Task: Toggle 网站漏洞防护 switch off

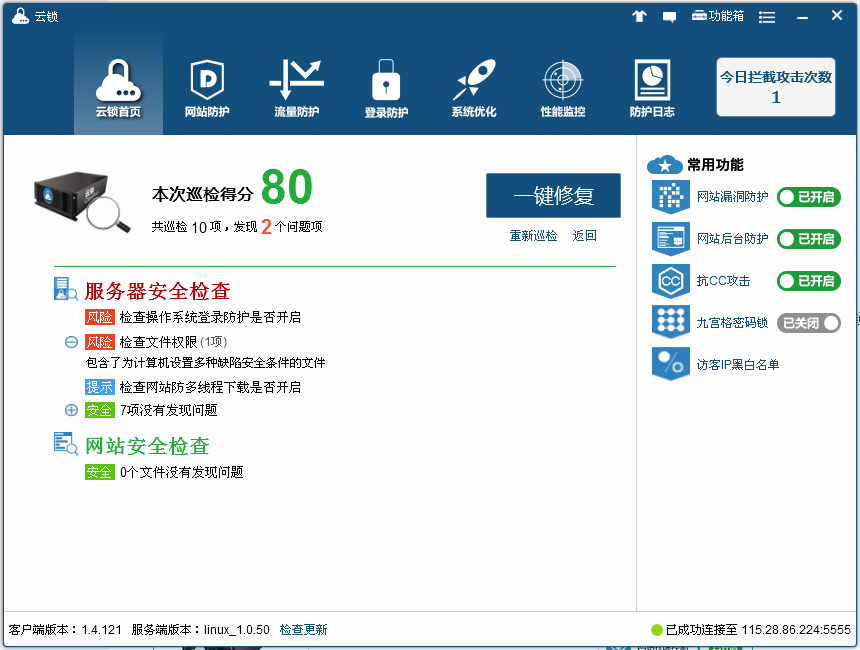Action: 808,197
